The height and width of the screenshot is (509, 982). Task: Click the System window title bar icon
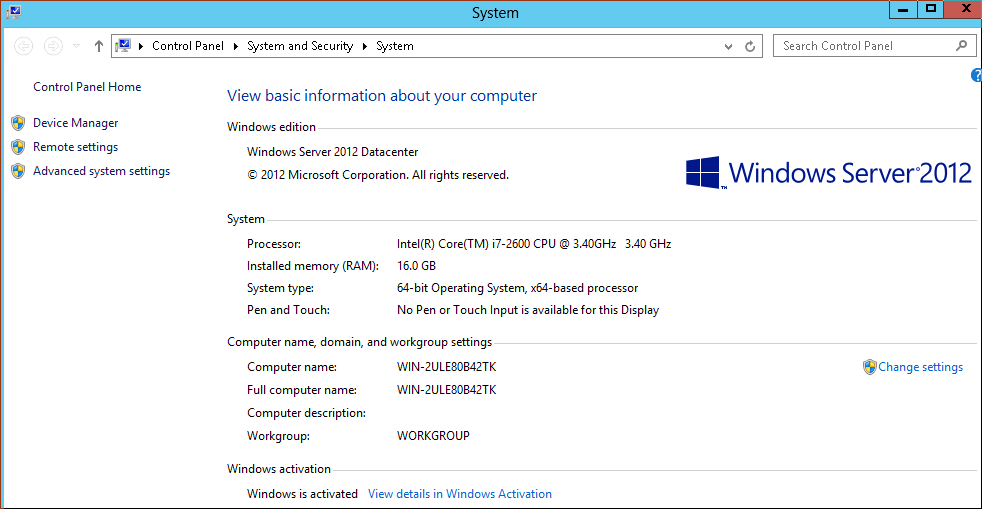pyautogui.click(x=13, y=13)
